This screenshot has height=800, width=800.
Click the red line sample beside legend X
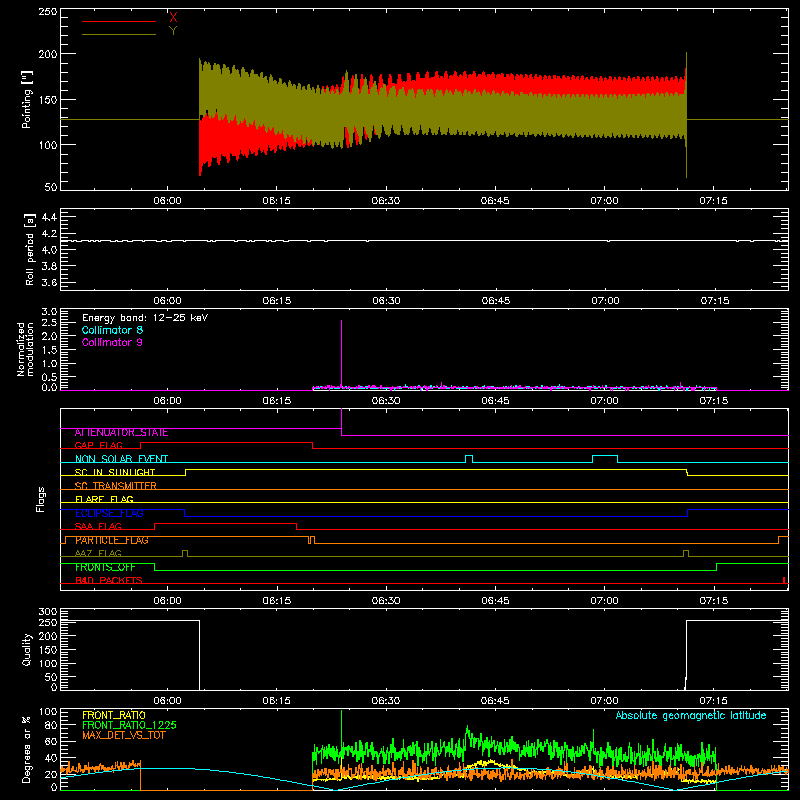tap(119, 21)
